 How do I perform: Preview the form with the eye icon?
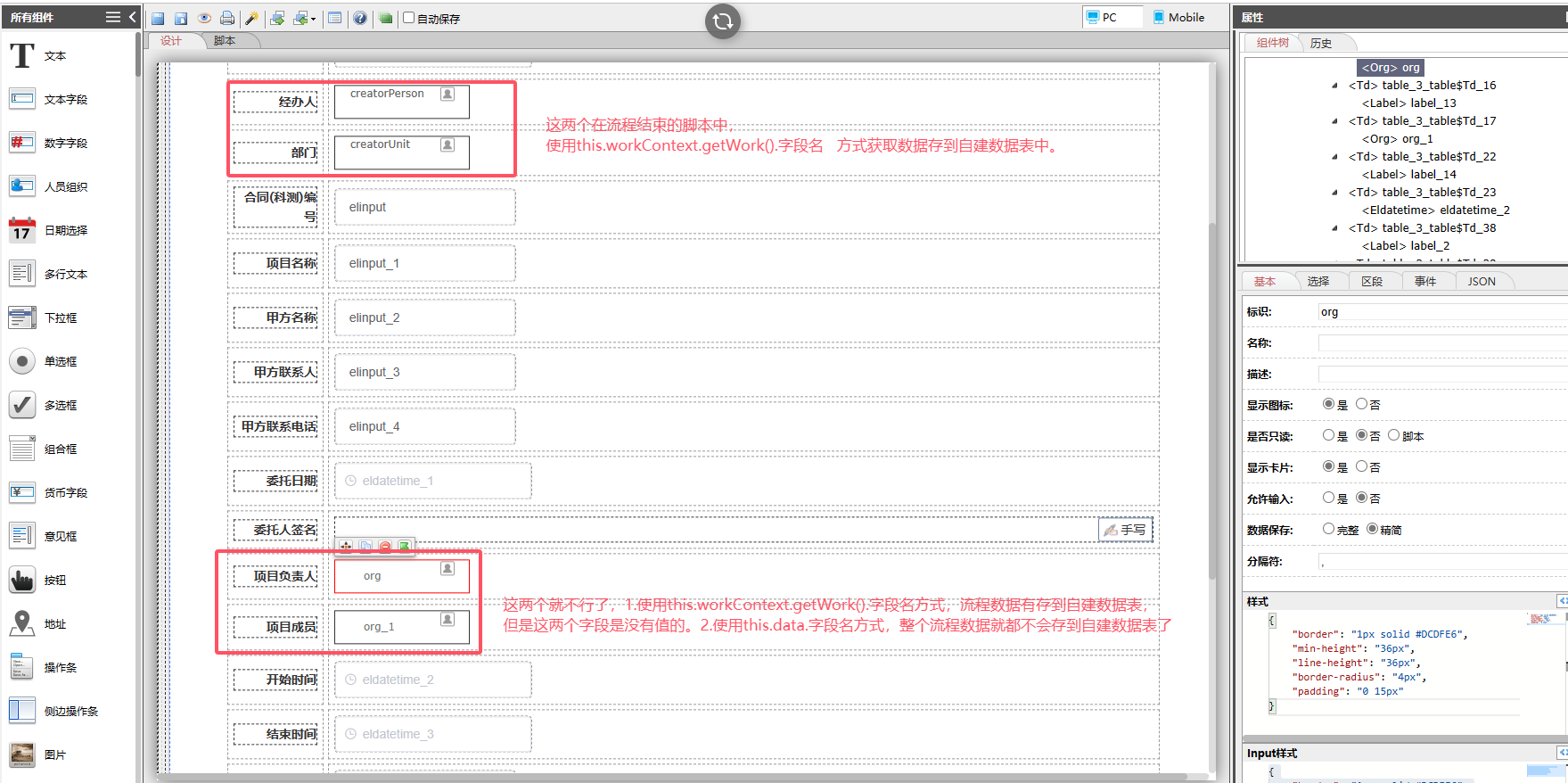[x=204, y=18]
